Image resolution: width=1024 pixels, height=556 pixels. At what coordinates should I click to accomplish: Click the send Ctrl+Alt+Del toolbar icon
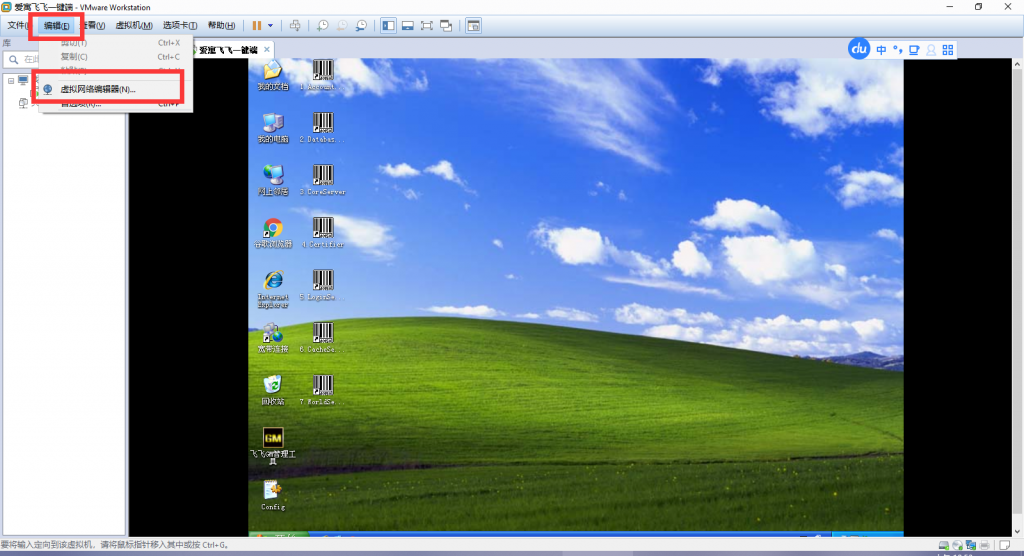pyautogui.click(x=295, y=25)
